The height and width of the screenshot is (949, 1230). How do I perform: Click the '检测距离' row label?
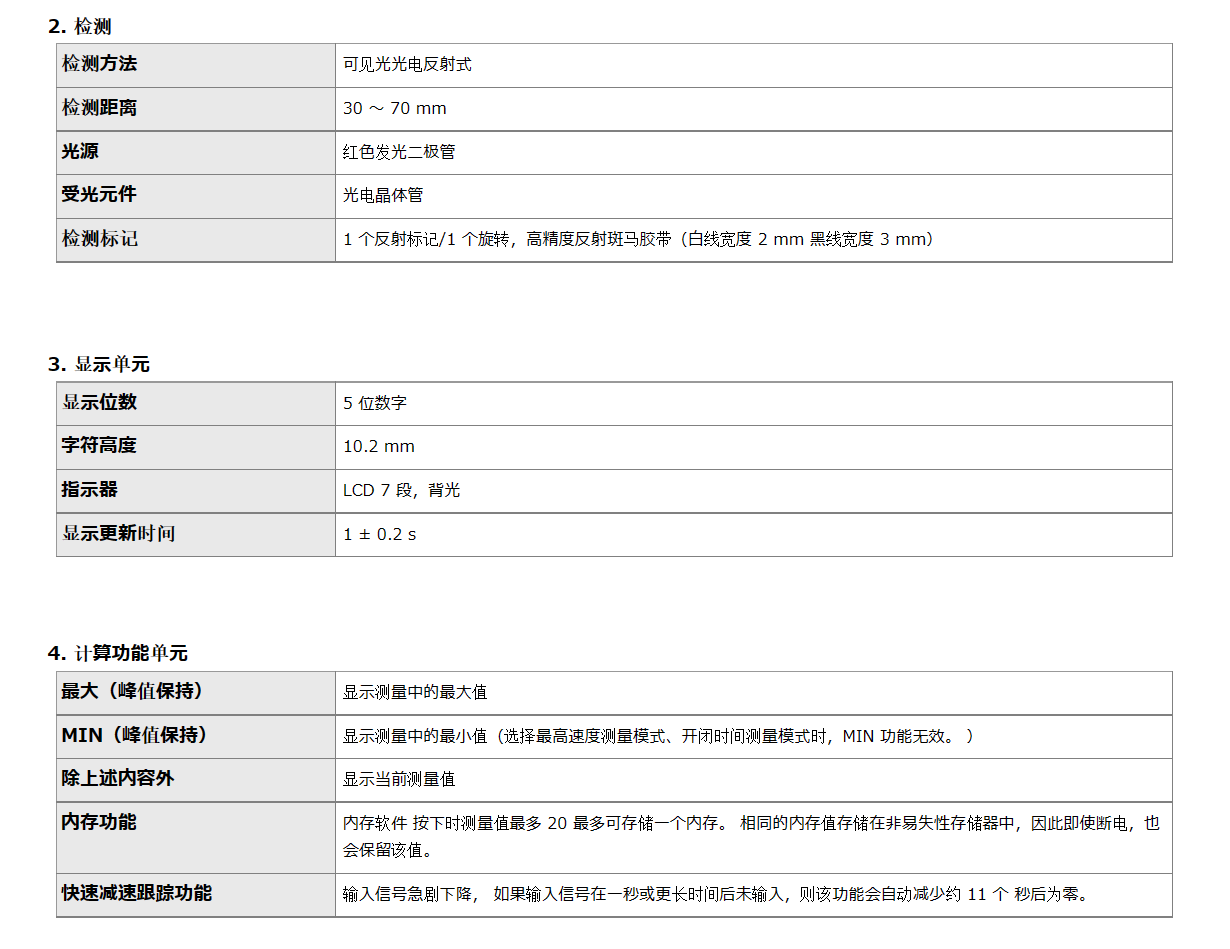(x=99, y=108)
